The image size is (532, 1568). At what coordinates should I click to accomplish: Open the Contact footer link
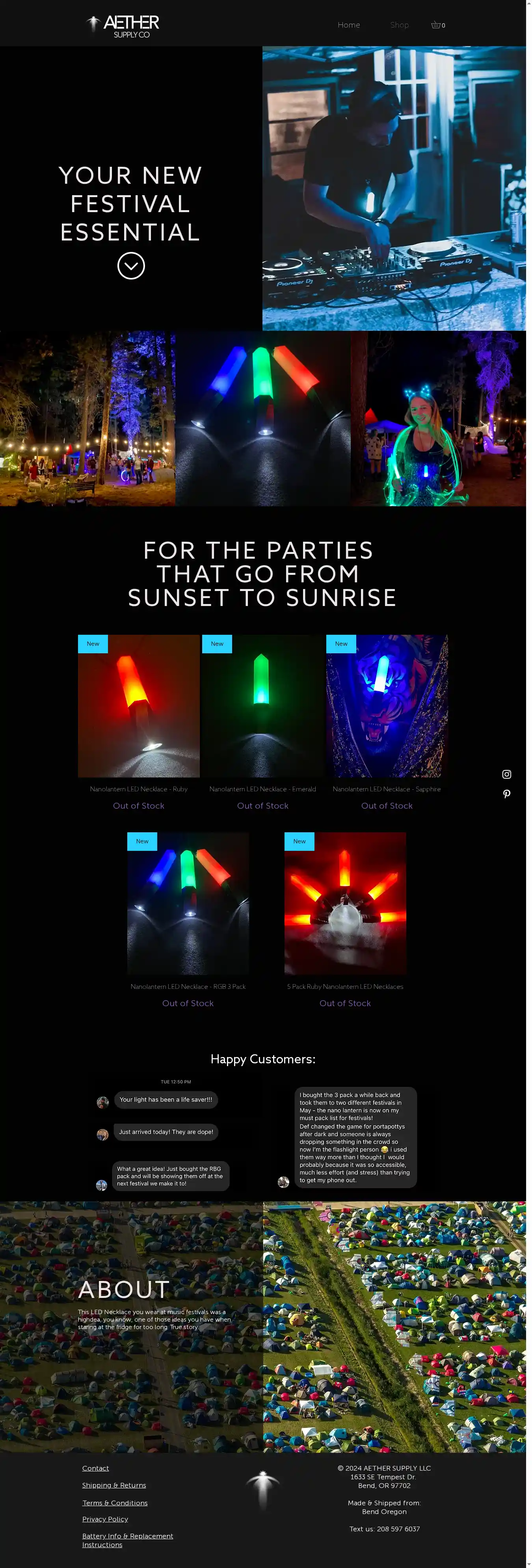pos(96,1468)
